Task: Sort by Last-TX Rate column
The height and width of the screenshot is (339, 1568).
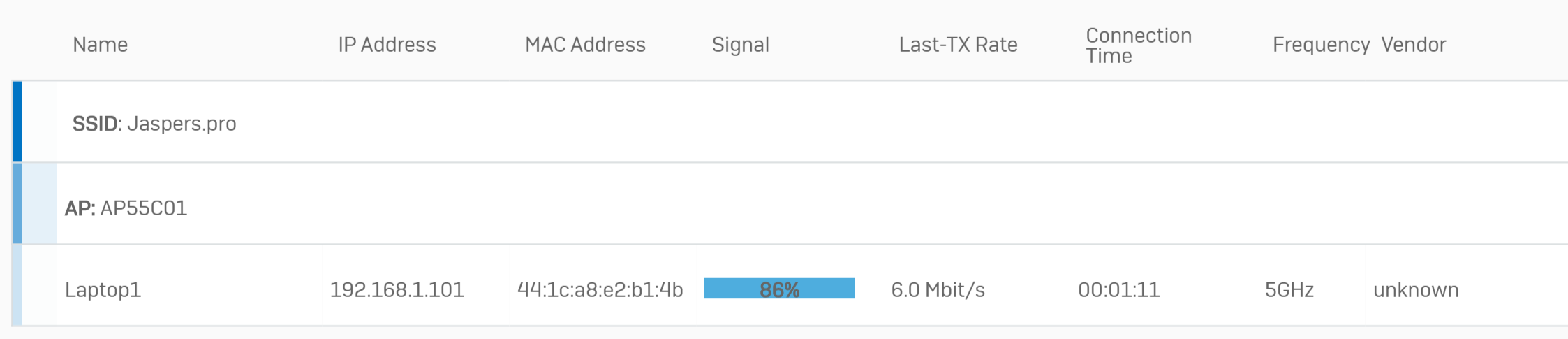Action: click(958, 45)
